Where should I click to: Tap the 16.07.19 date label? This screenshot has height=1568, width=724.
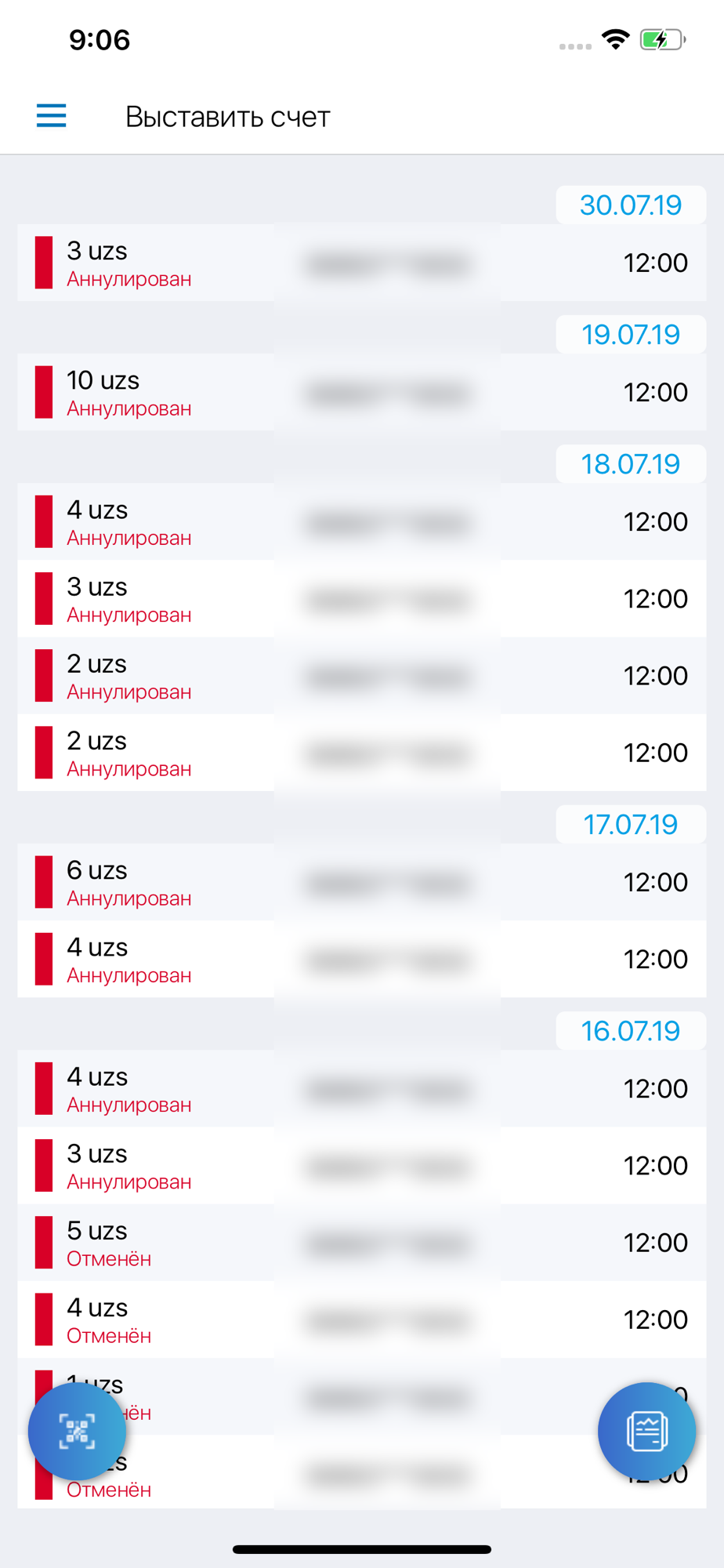pos(631,1031)
